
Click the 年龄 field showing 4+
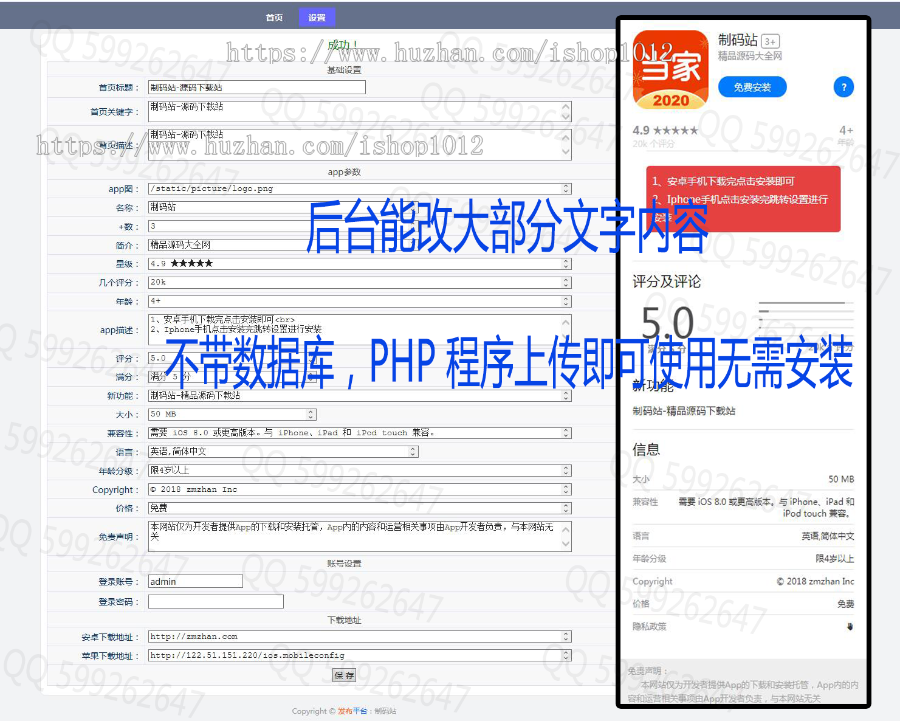(360, 301)
